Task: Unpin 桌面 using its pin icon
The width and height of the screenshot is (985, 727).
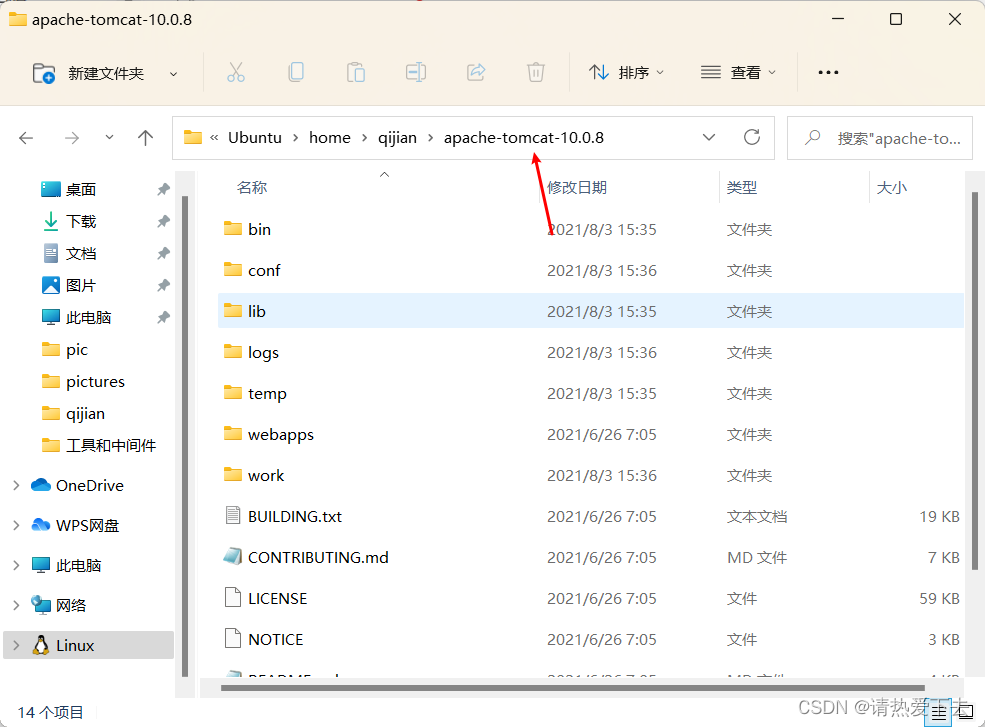Action: (x=163, y=189)
